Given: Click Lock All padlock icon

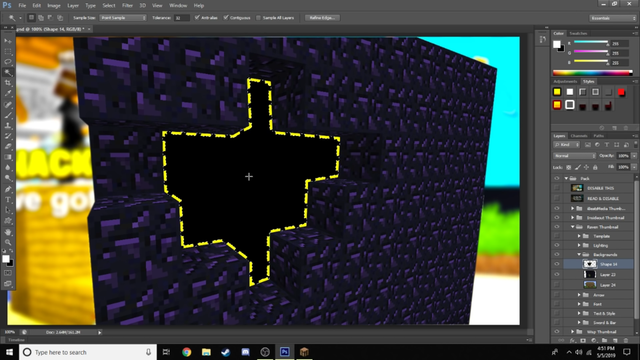Looking at the screenshot, I should pyautogui.click(x=595, y=167).
